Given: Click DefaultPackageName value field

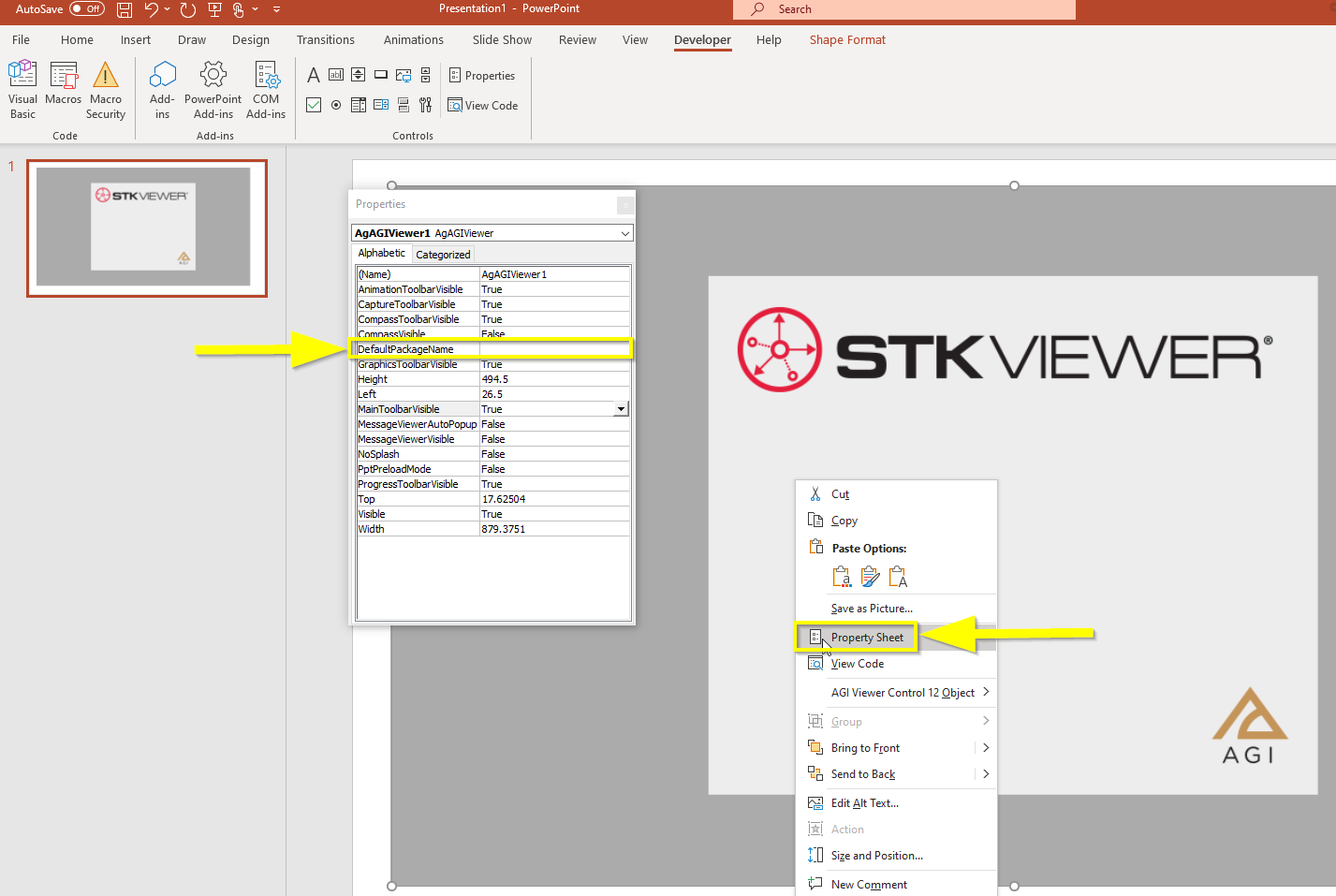Looking at the screenshot, I should tap(554, 349).
